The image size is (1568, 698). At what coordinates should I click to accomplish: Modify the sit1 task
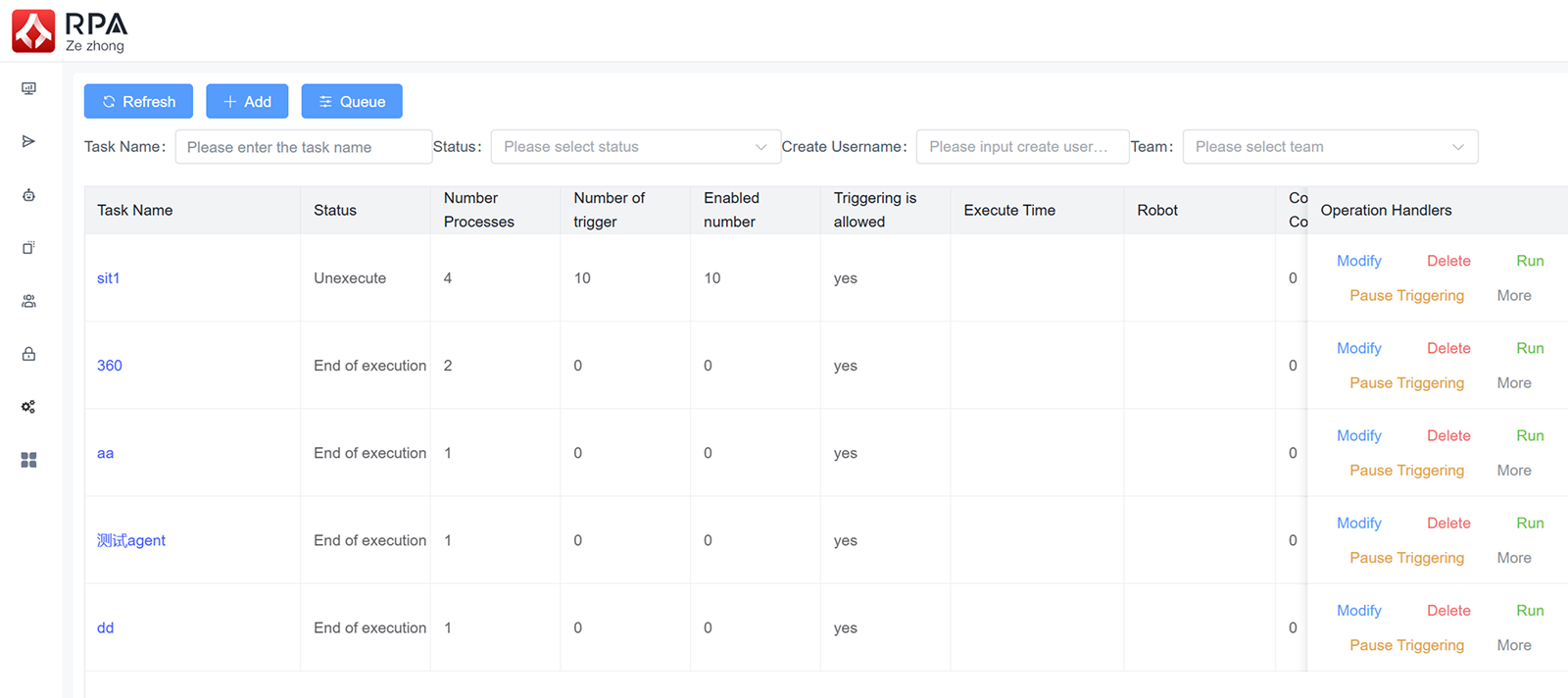[1359, 261]
